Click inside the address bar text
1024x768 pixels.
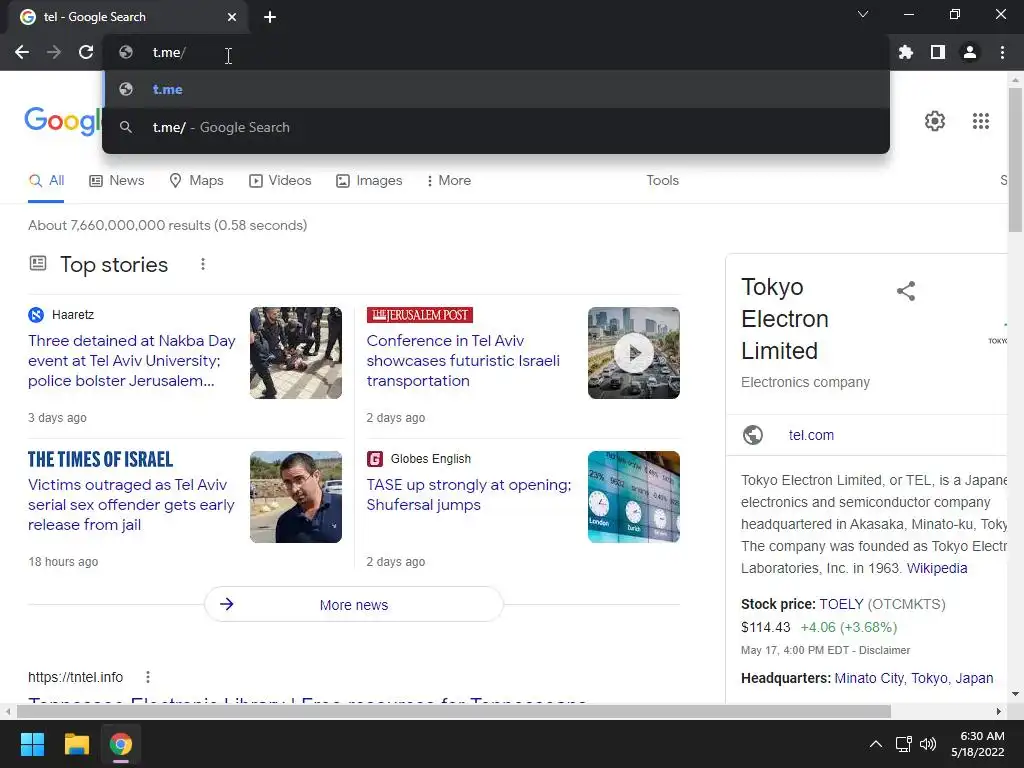pyautogui.click(x=169, y=53)
